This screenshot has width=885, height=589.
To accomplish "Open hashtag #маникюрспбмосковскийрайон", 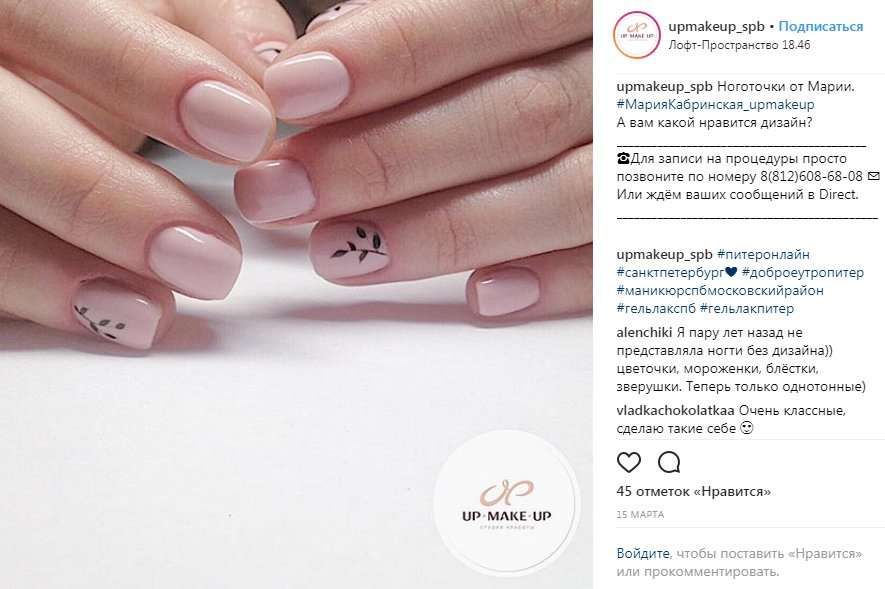I will (x=720, y=291).
